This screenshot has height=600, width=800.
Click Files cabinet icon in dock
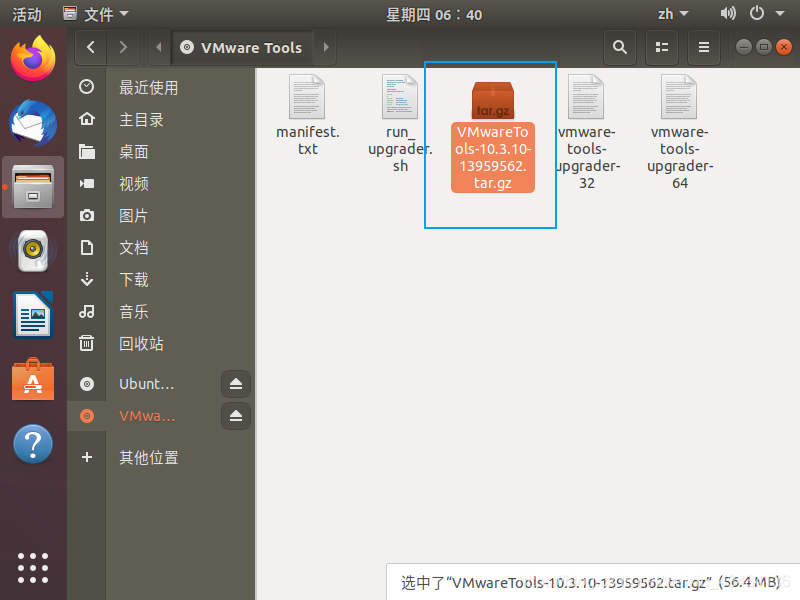coord(33,187)
